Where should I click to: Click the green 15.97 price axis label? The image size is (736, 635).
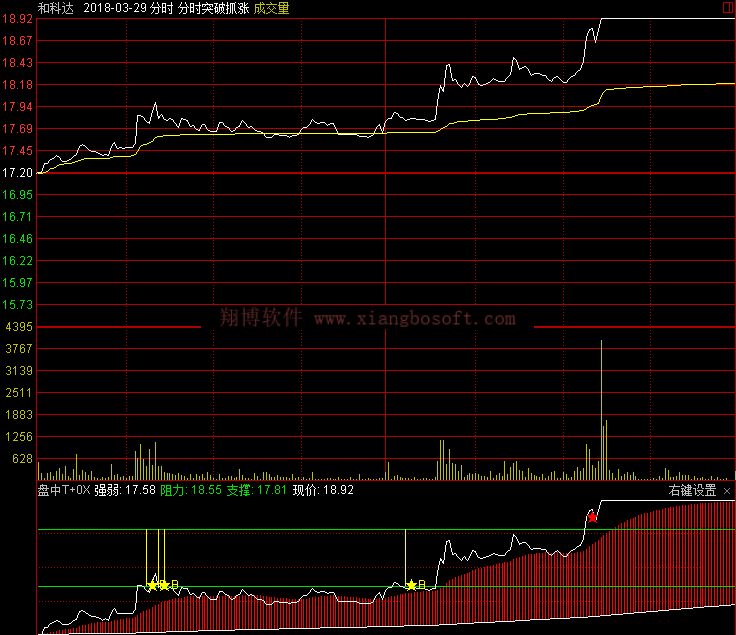17,283
